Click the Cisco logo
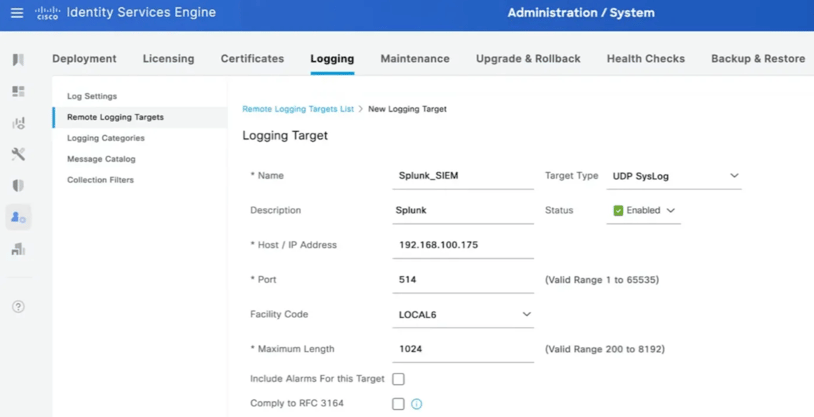Screen dimensions: 814x417 pyautogui.click(x=48, y=13)
